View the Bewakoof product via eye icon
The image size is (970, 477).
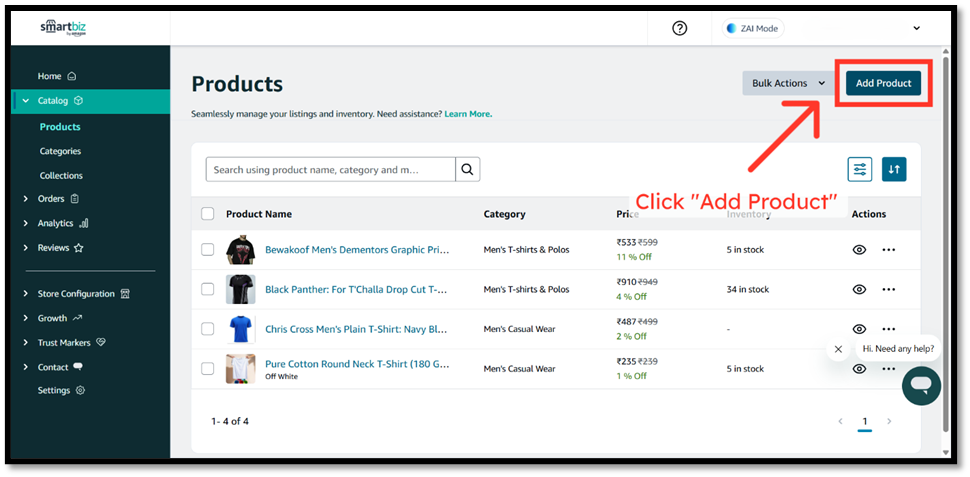pyautogui.click(x=859, y=249)
